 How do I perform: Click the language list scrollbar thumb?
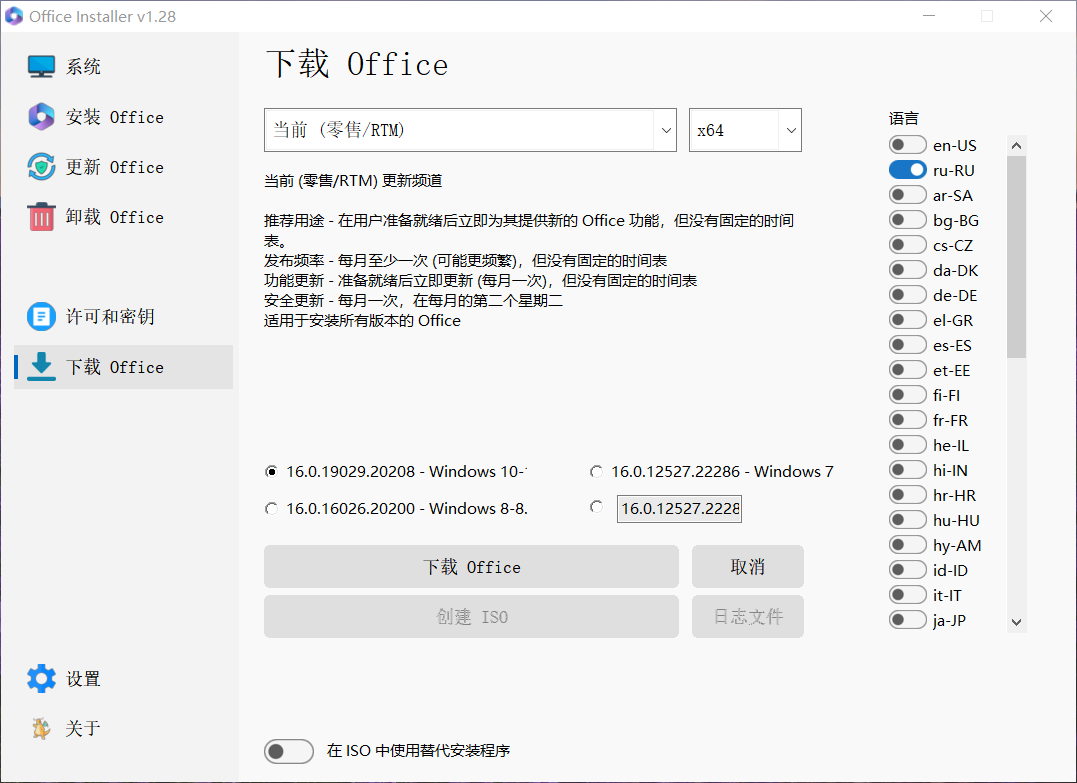(x=1017, y=257)
